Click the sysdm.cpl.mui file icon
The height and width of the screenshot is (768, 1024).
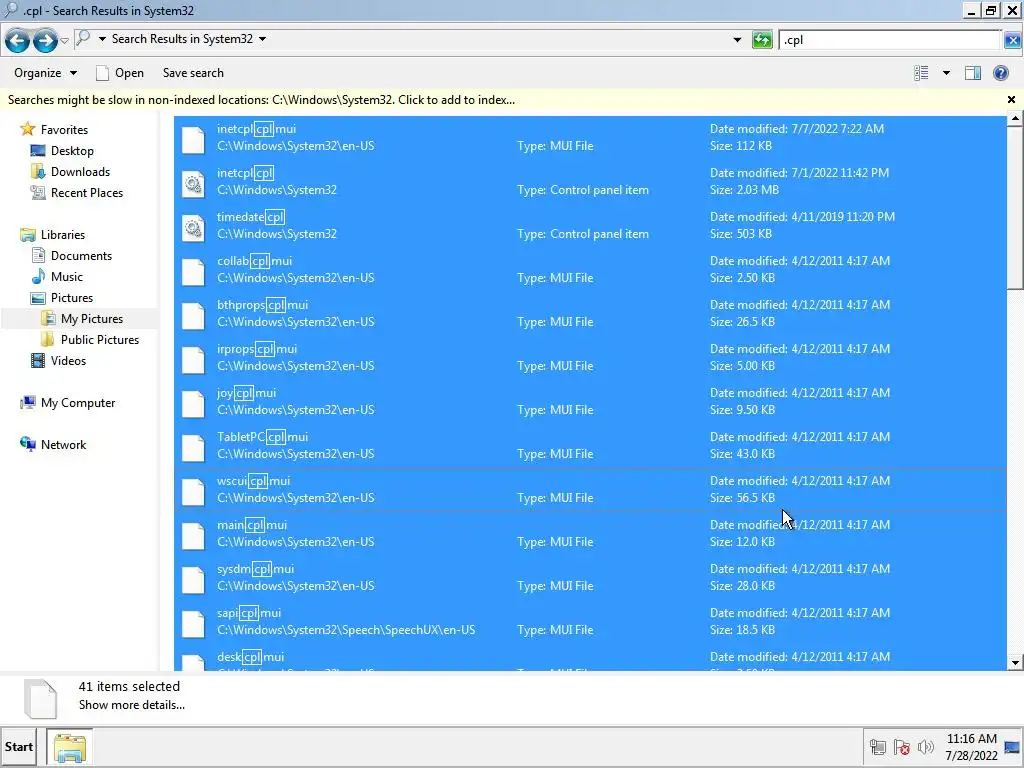point(193,579)
